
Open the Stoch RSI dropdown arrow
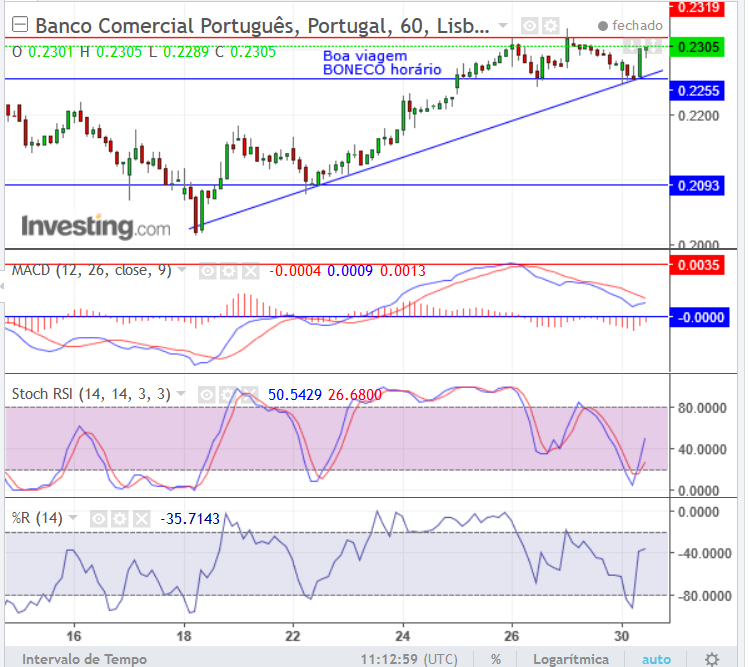(181, 394)
